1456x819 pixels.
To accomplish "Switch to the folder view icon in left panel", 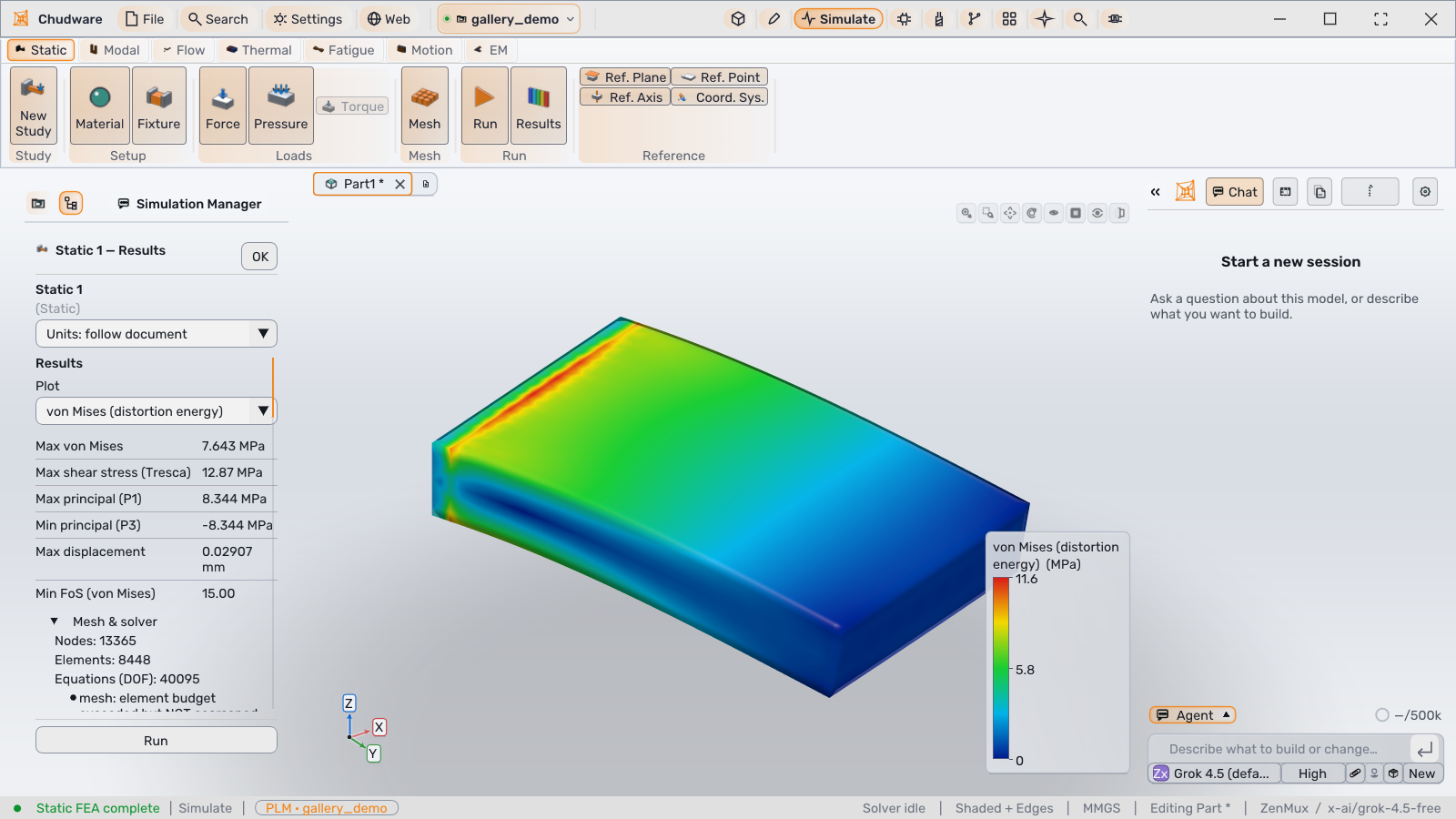I will point(38,204).
